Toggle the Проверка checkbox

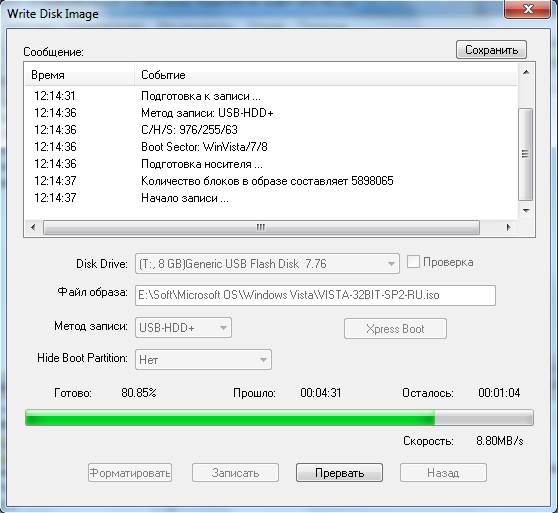pyautogui.click(x=413, y=262)
